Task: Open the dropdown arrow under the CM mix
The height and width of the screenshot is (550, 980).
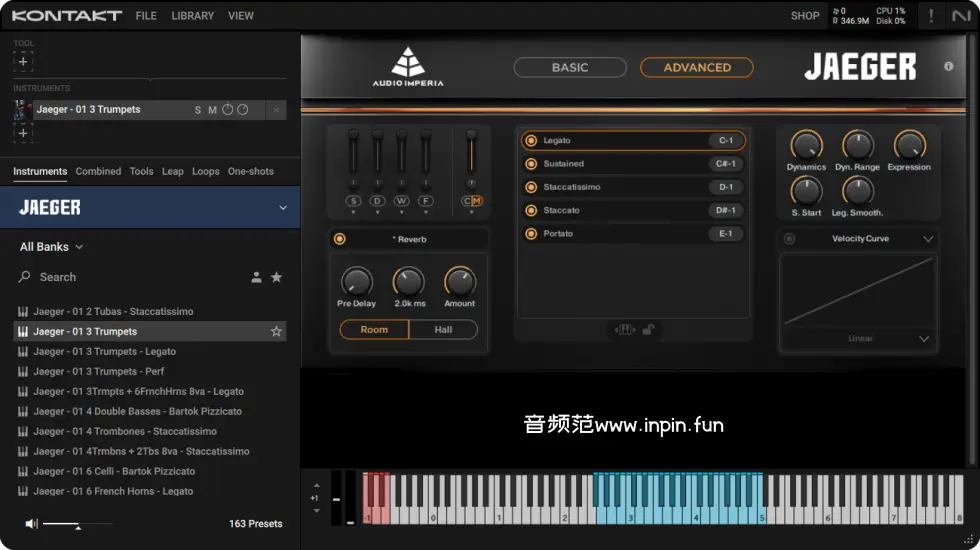Action: (x=471, y=212)
